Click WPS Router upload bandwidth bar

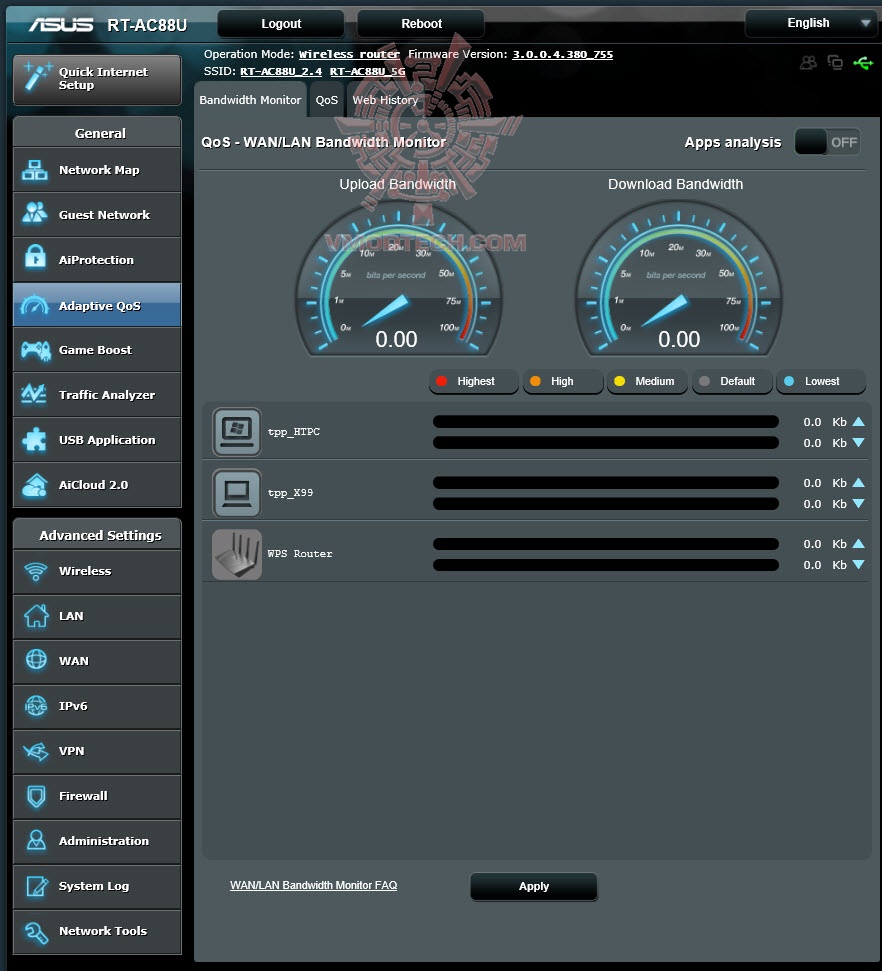click(x=606, y=544)
